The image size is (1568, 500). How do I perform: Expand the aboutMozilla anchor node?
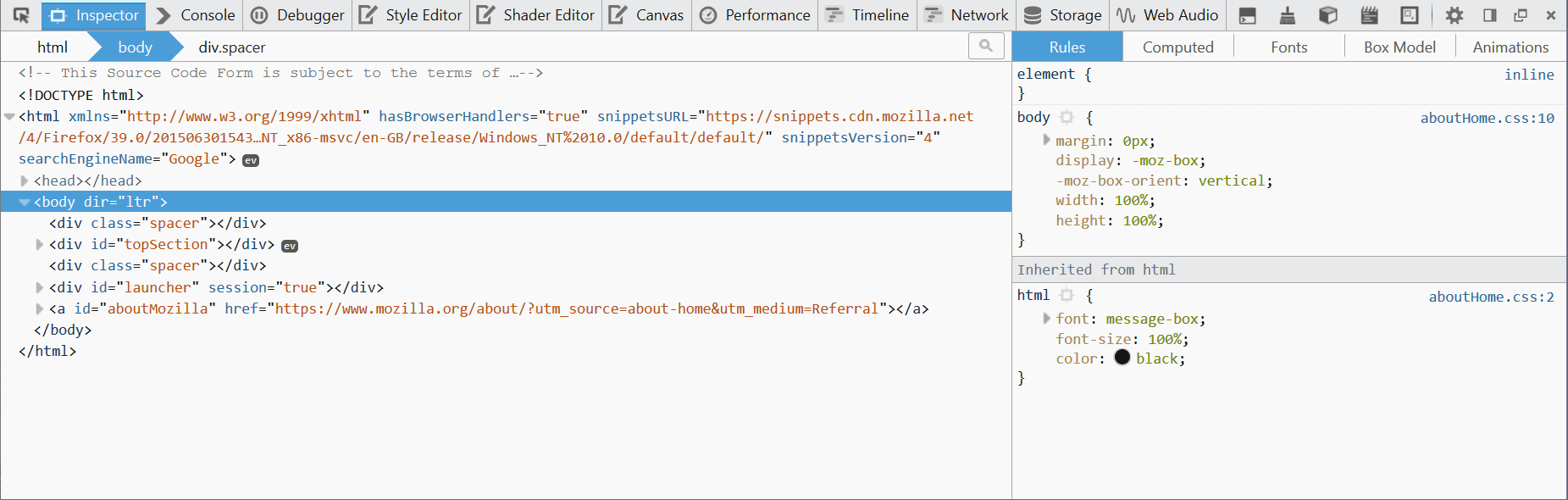[40, 308]
